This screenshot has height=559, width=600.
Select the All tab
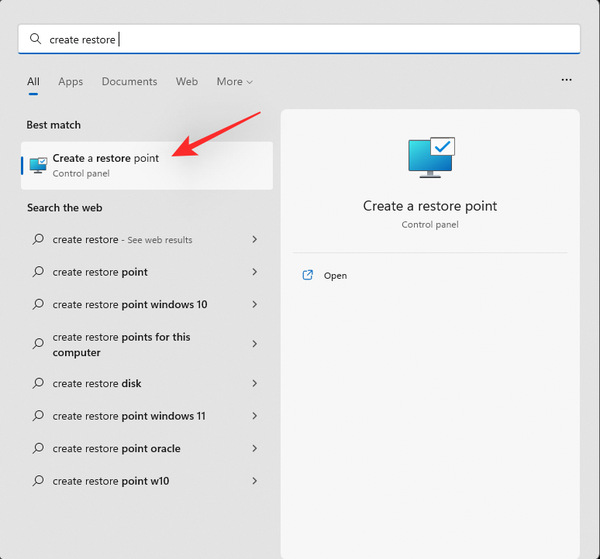(x=33, y=82)
